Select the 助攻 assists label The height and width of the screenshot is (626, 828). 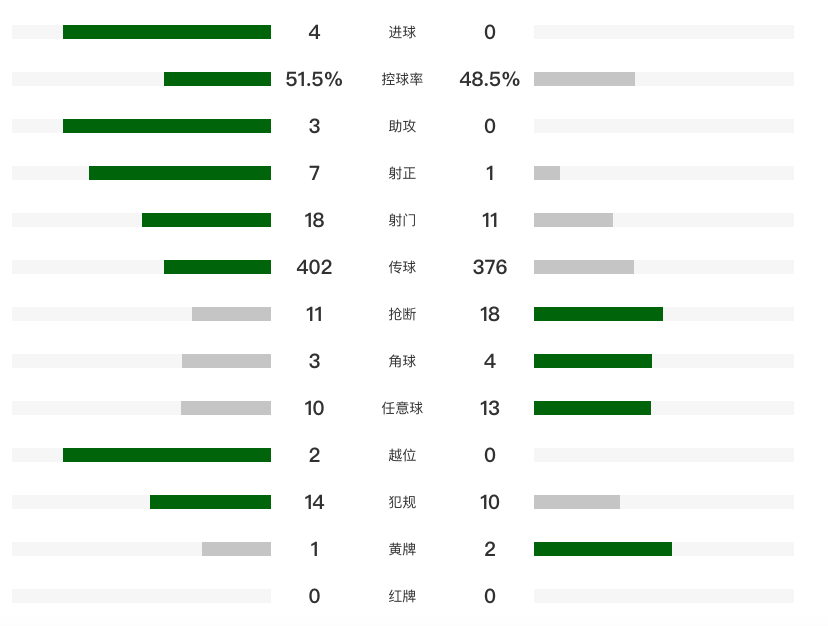tap(402, 126)
